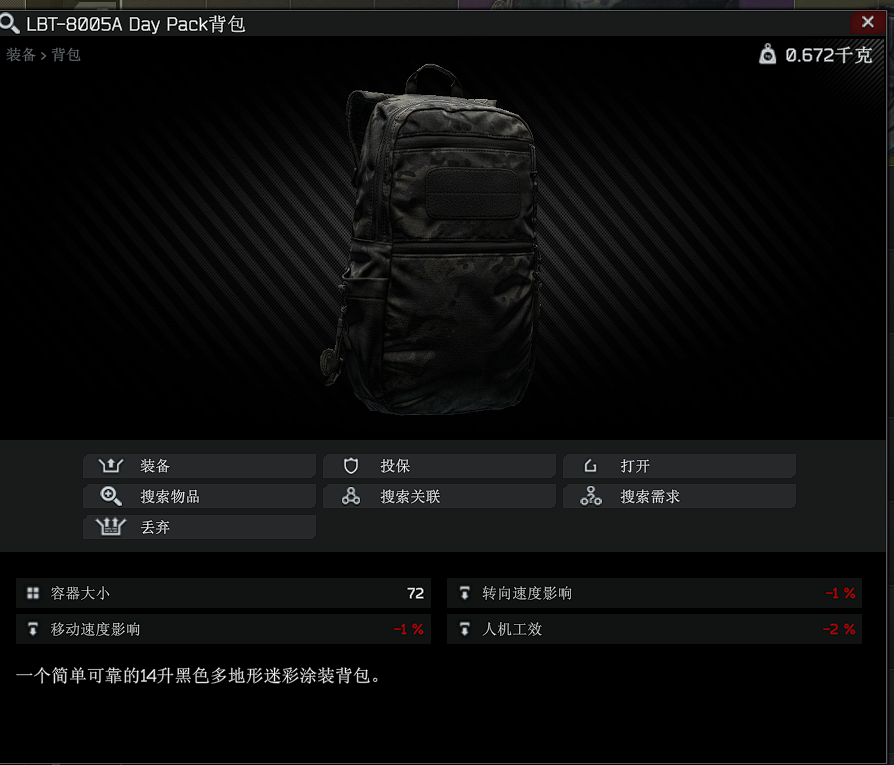Click the weight bag icon near 0.672千克
894x765 pixels.
[x=767, y=54]
